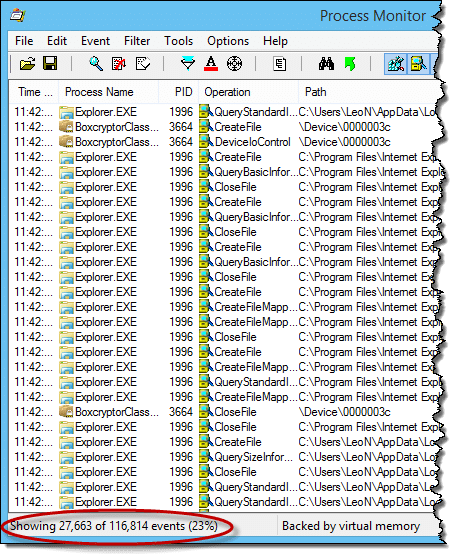Select the Include Process crosshair target icon

pos(234,64)
